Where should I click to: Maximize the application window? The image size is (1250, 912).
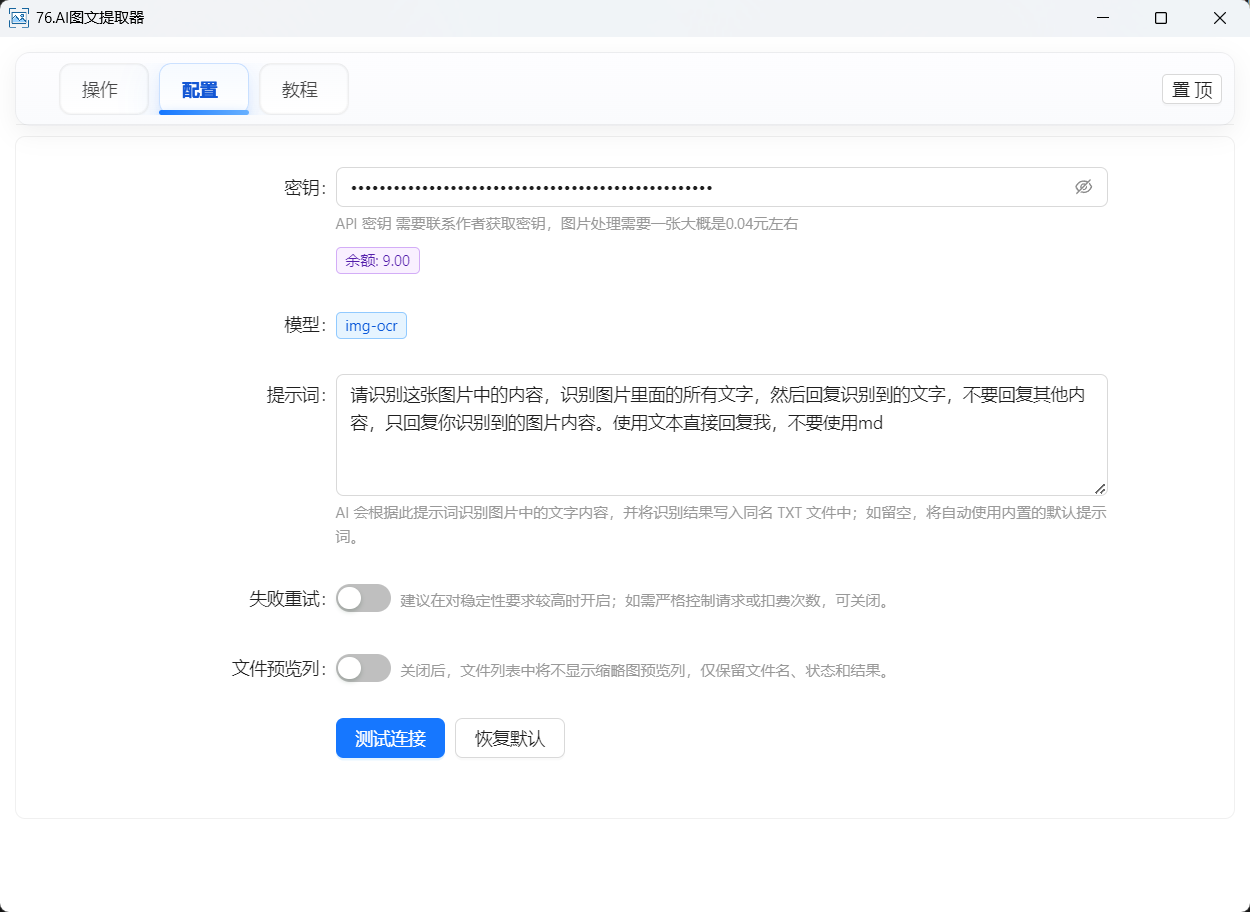[1161, 18]
